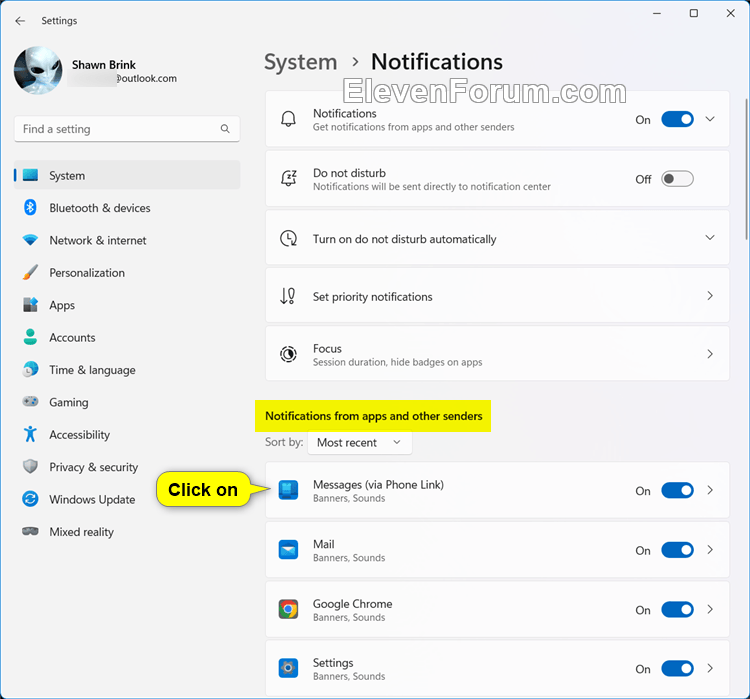
Task: Go to Accounts settings
Action: pos(127,337)
